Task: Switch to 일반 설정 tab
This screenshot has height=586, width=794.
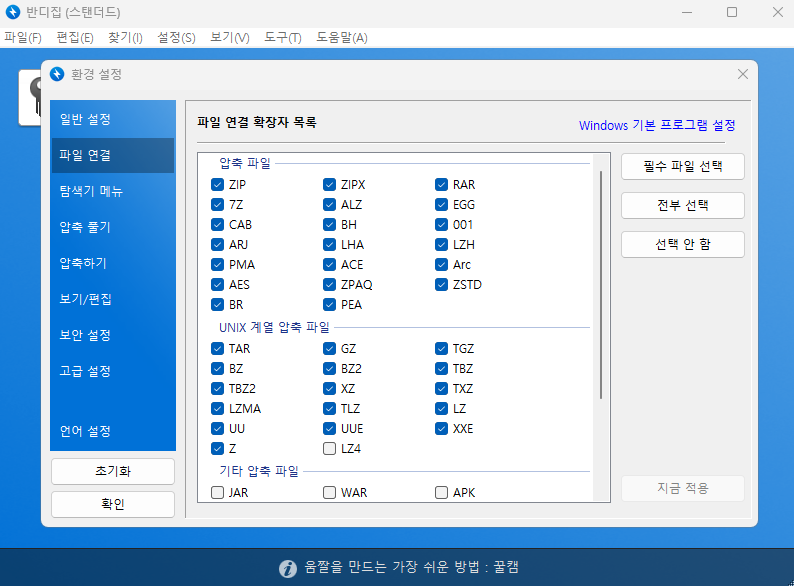Action: (x=113, y=120)
